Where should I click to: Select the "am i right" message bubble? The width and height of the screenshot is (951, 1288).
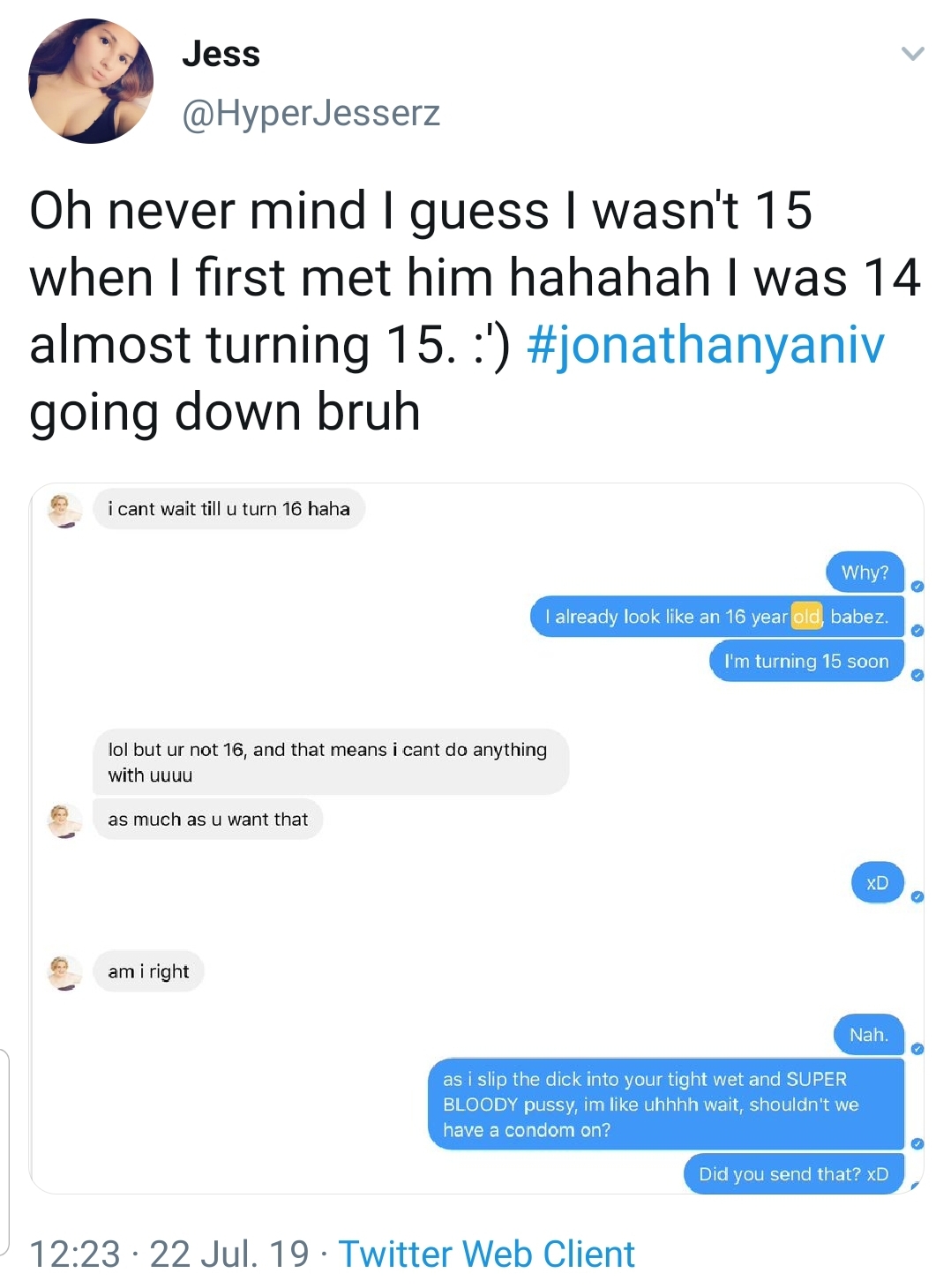coord(148,972)
